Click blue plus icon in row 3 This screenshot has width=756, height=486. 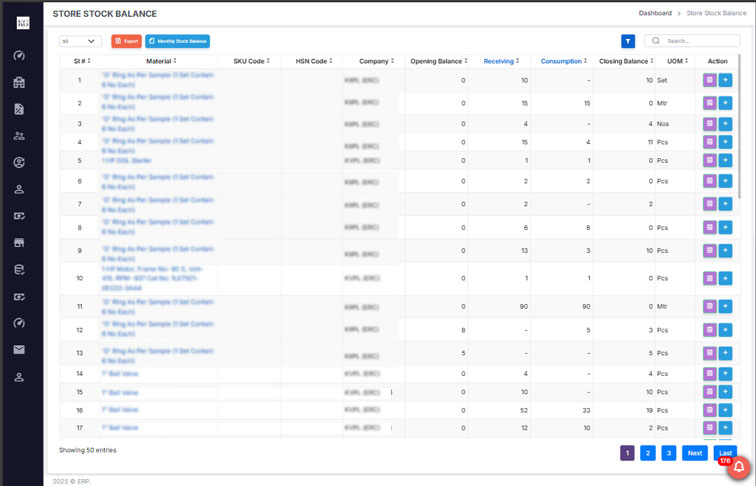pos(725,124)
